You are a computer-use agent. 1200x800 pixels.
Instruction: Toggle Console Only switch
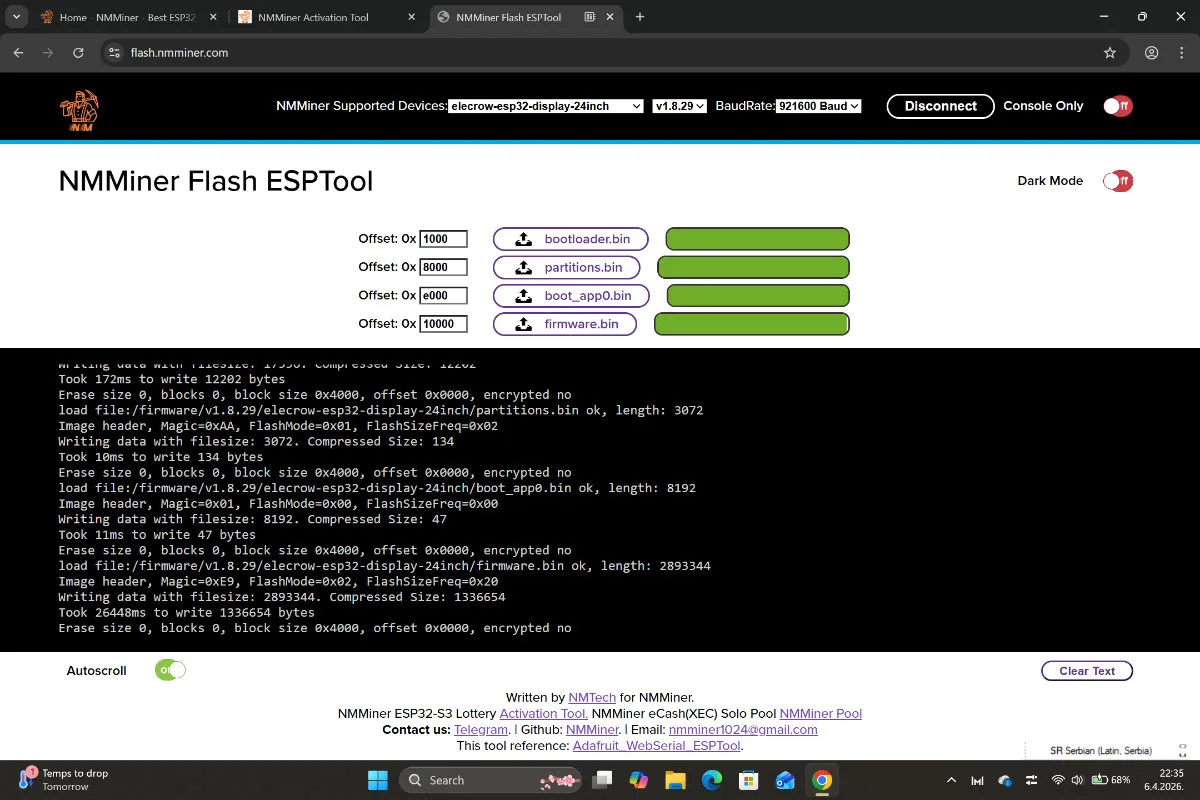(x=1117, y=106)
